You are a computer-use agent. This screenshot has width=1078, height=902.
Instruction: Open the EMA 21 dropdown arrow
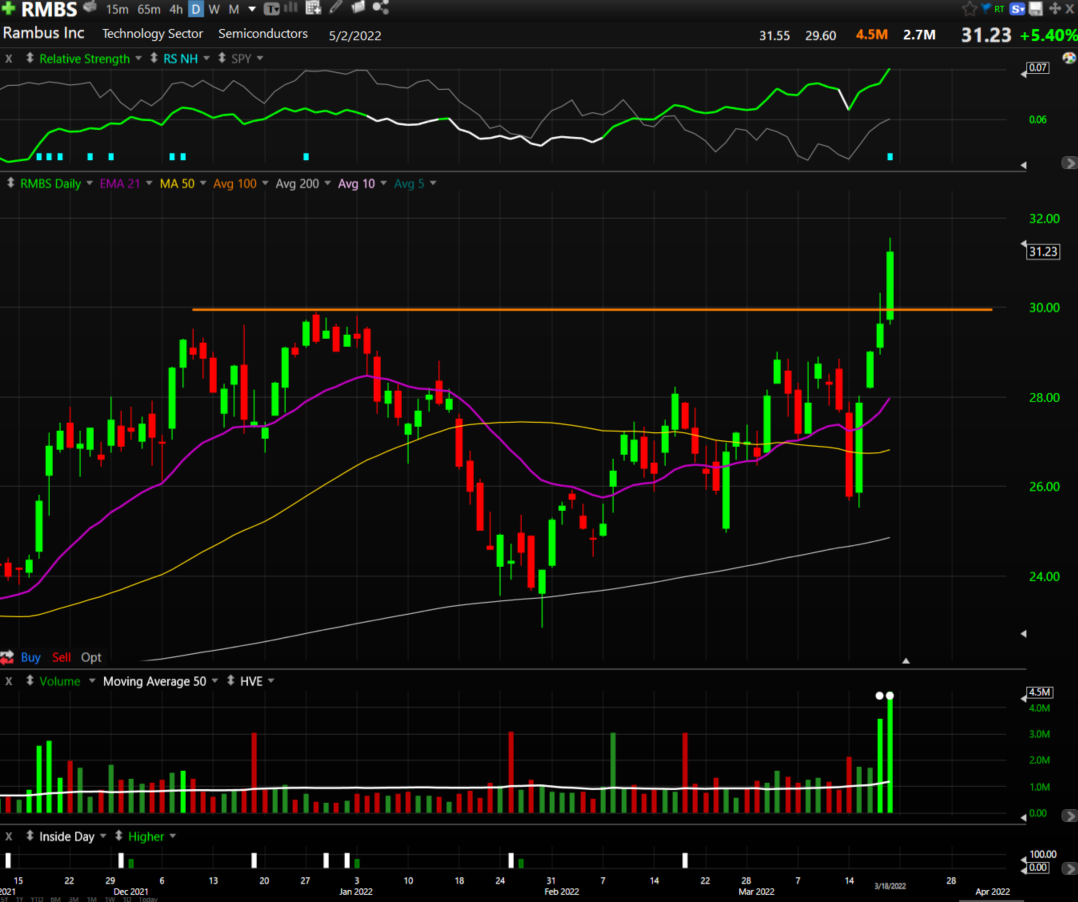pos(148,183)
